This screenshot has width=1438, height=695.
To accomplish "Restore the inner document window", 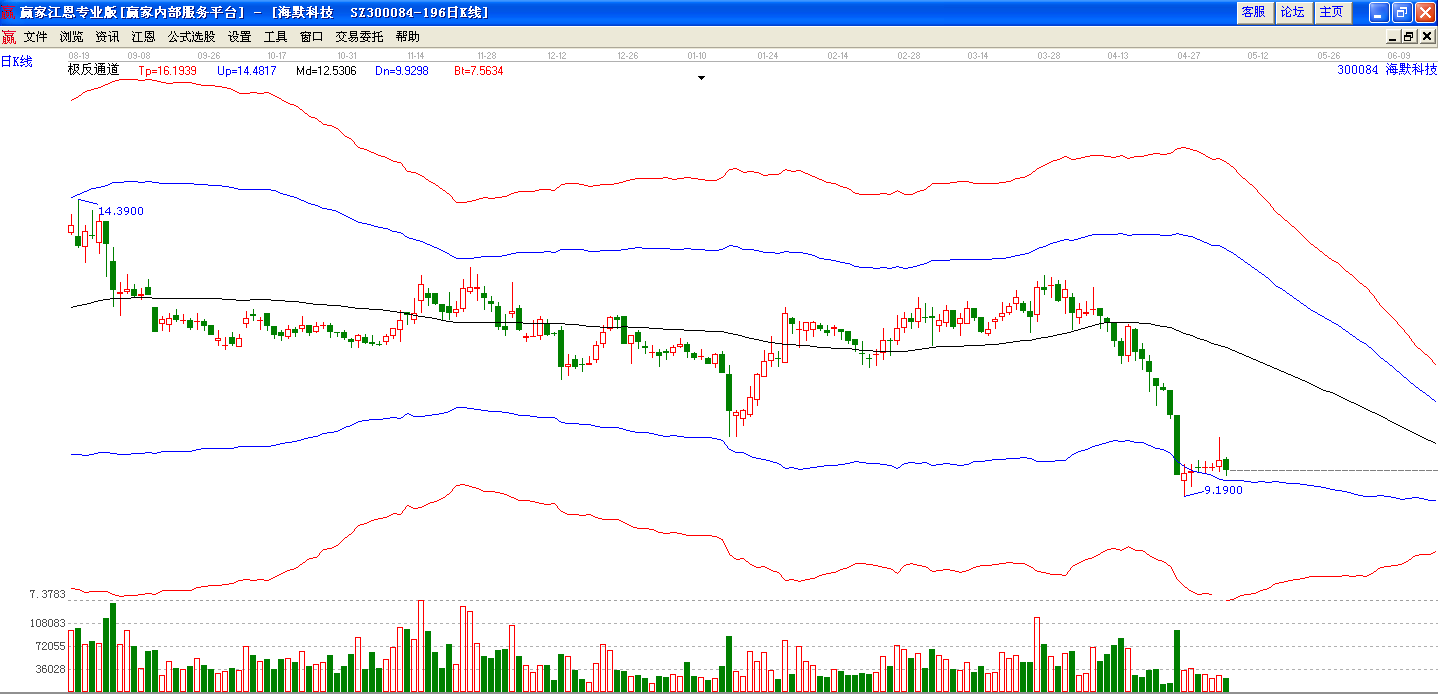I will pyautogui.click(x=1408, y=37).
